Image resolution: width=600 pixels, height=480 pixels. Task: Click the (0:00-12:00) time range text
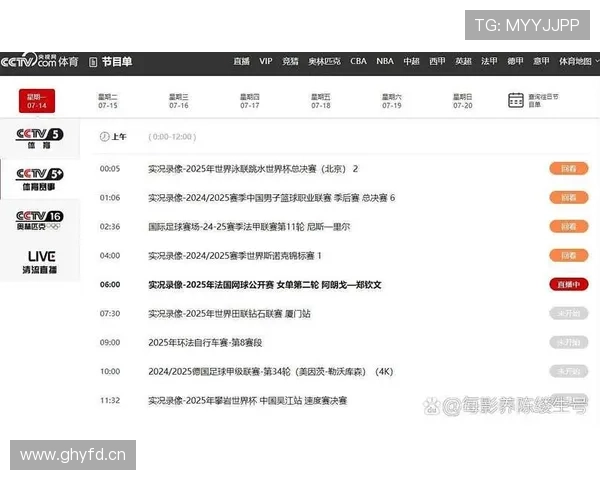tap(172, 137)
